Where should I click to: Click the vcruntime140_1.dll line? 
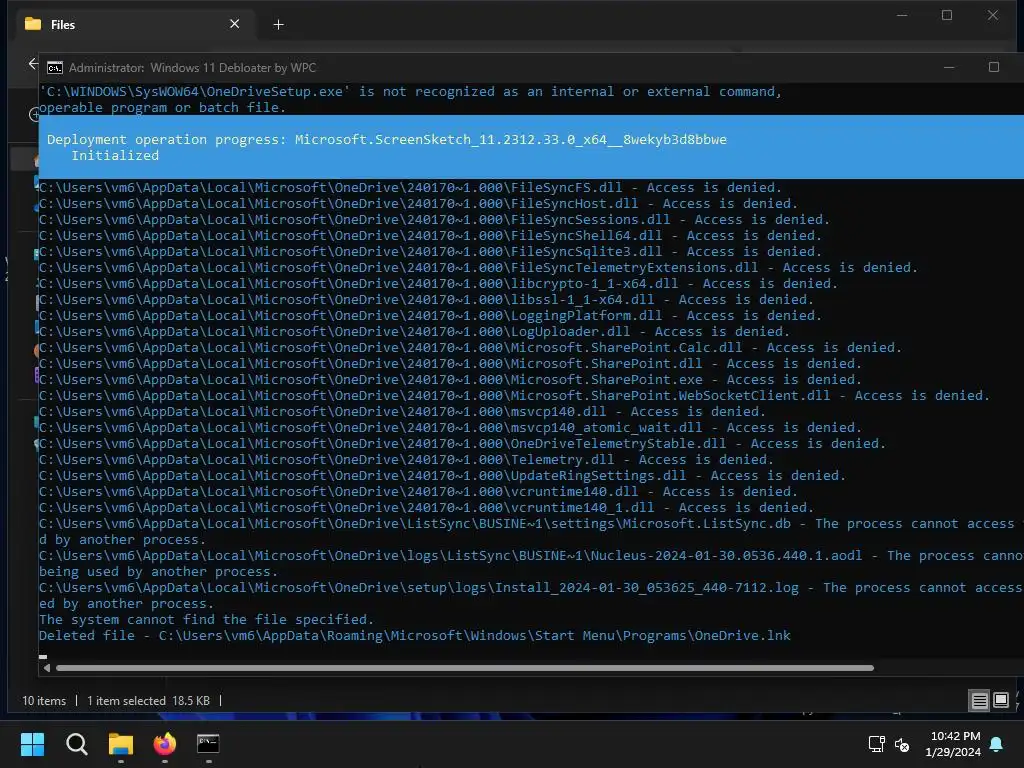pyautogui.click(x=426, y=508)
